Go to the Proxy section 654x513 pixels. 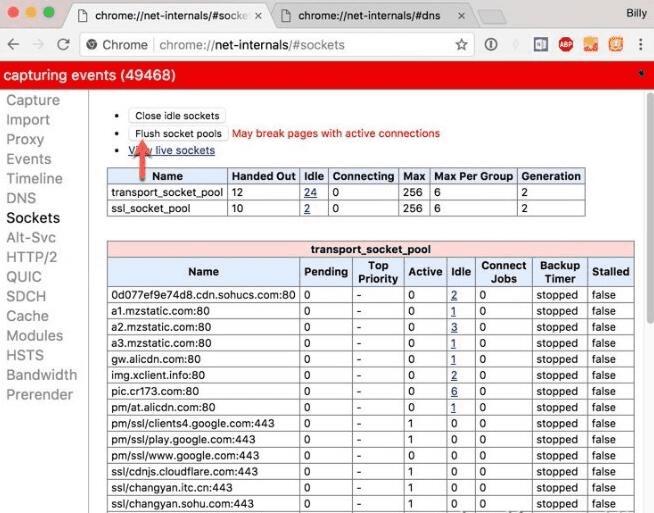tap(25, 139)
